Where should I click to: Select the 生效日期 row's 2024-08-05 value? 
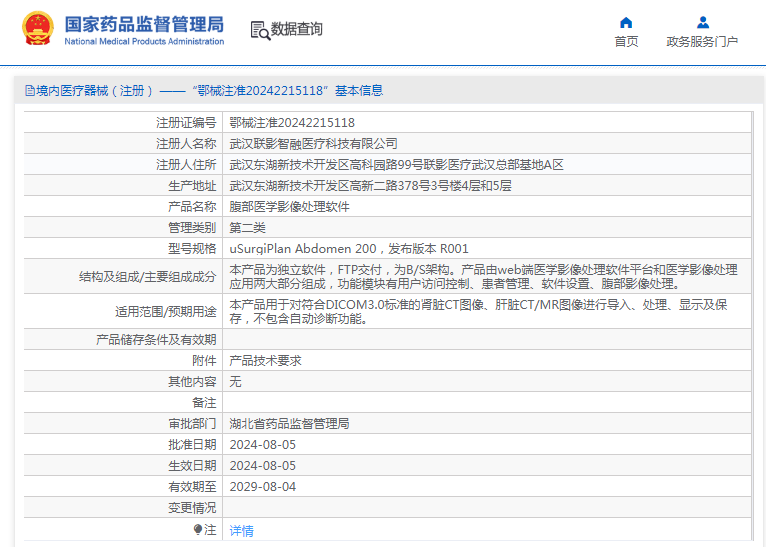click(x=263, y=465)
